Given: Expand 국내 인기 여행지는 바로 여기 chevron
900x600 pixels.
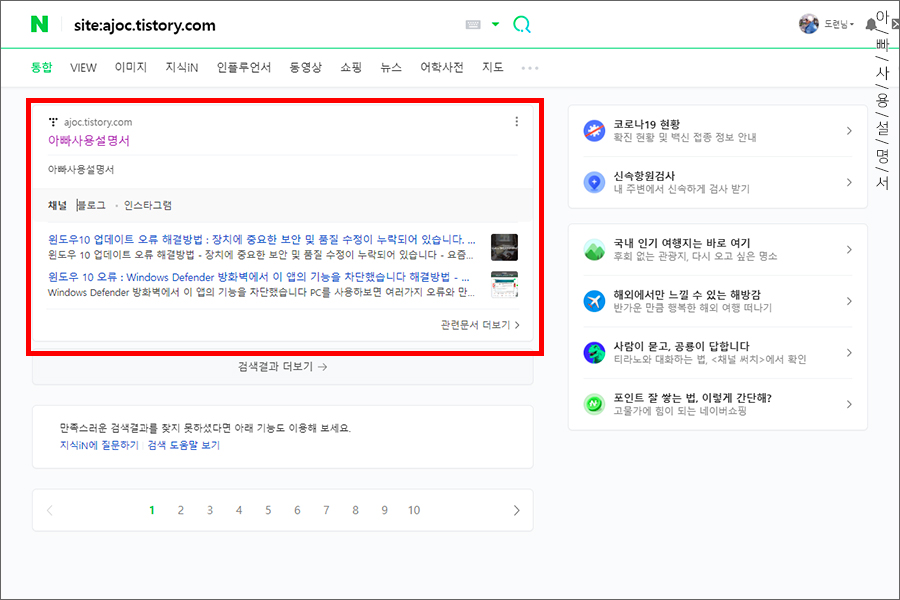Looking at the screenshot, I should [849, 250].
